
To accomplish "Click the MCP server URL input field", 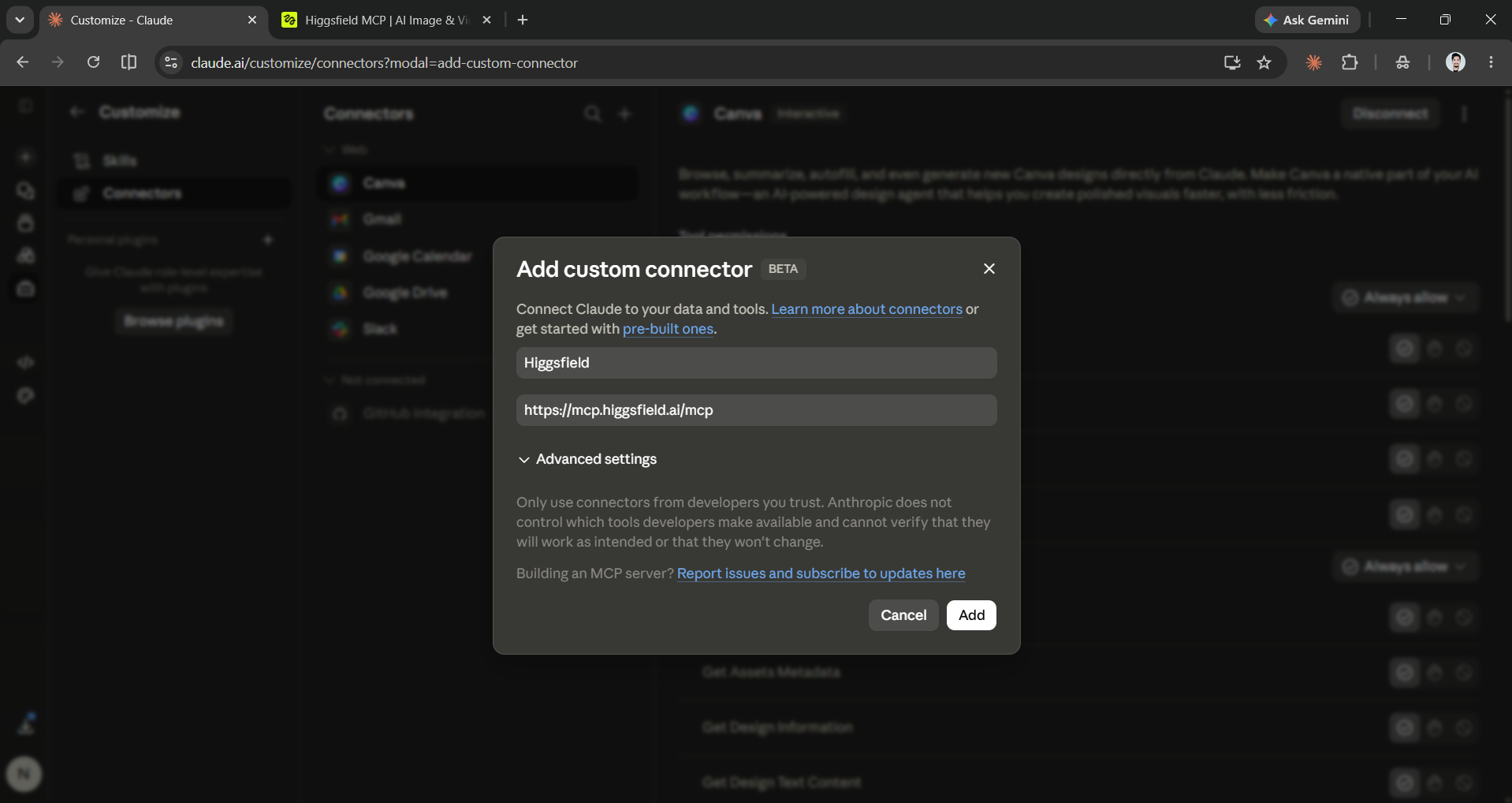I will coord(756,410).
